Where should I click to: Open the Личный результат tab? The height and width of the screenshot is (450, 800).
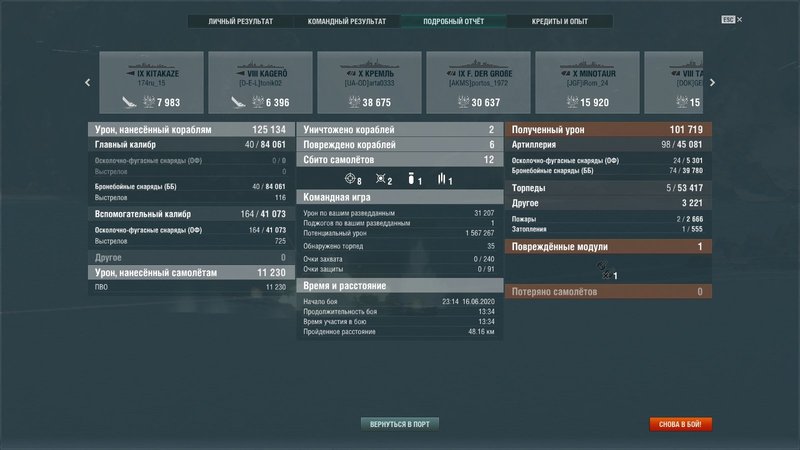click(x=241, y=21)
